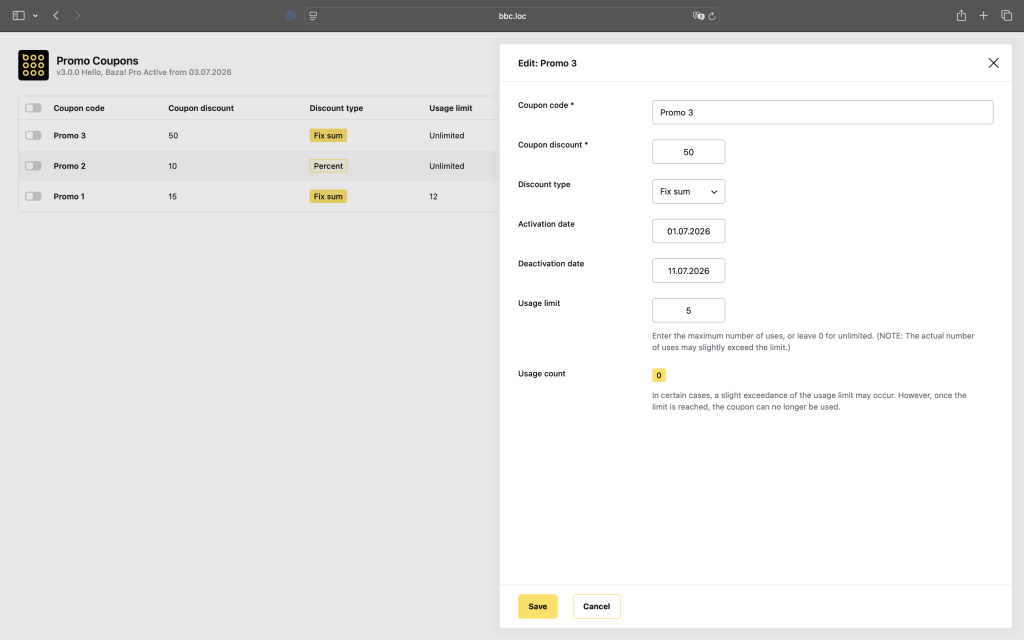Click the Coupon code column header
This screenshot has width=1024, height=640.
click(79, 108)
